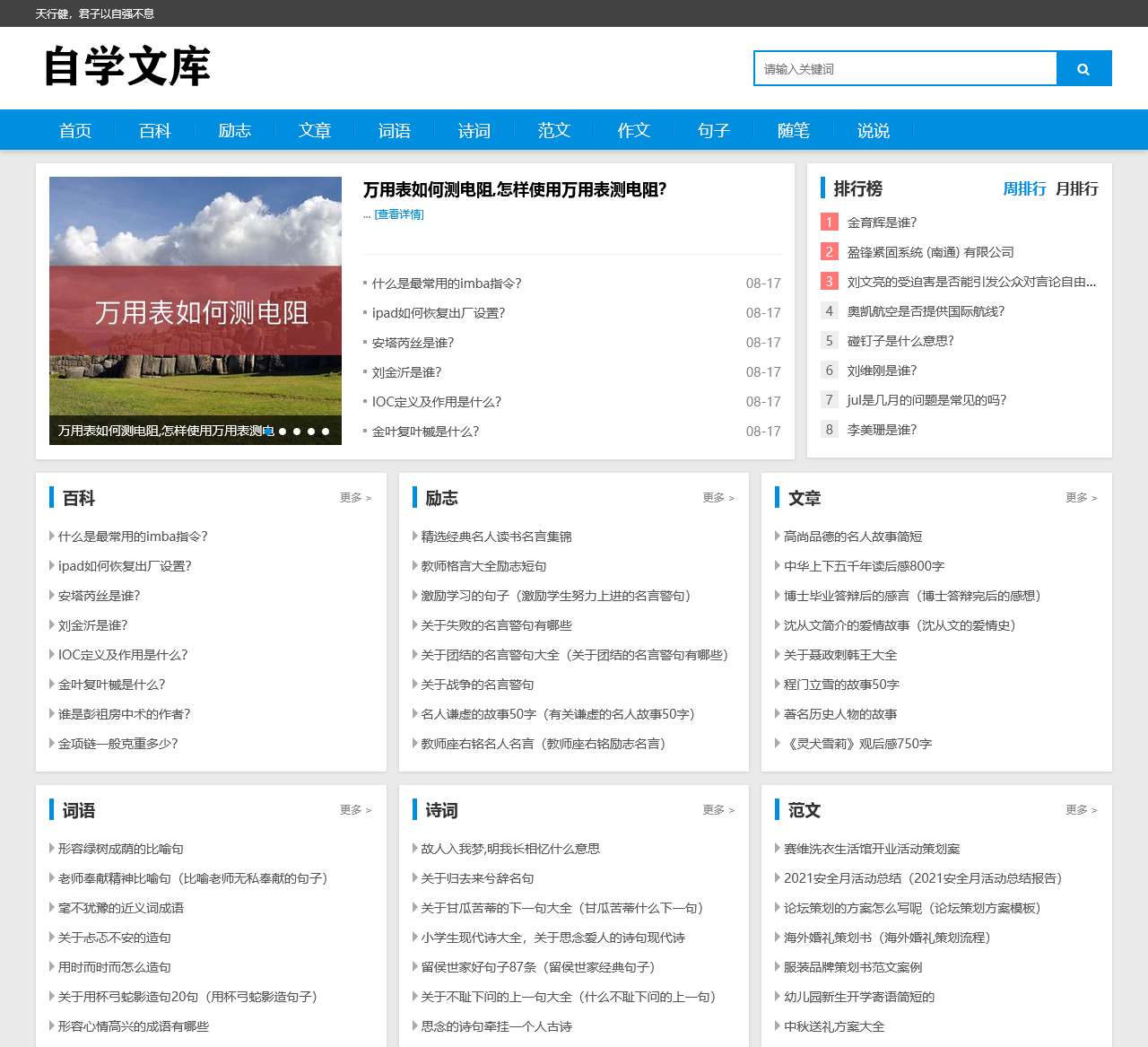
Task: Click rank number 3 badge in 排行榜
Action: coord(829,281)
